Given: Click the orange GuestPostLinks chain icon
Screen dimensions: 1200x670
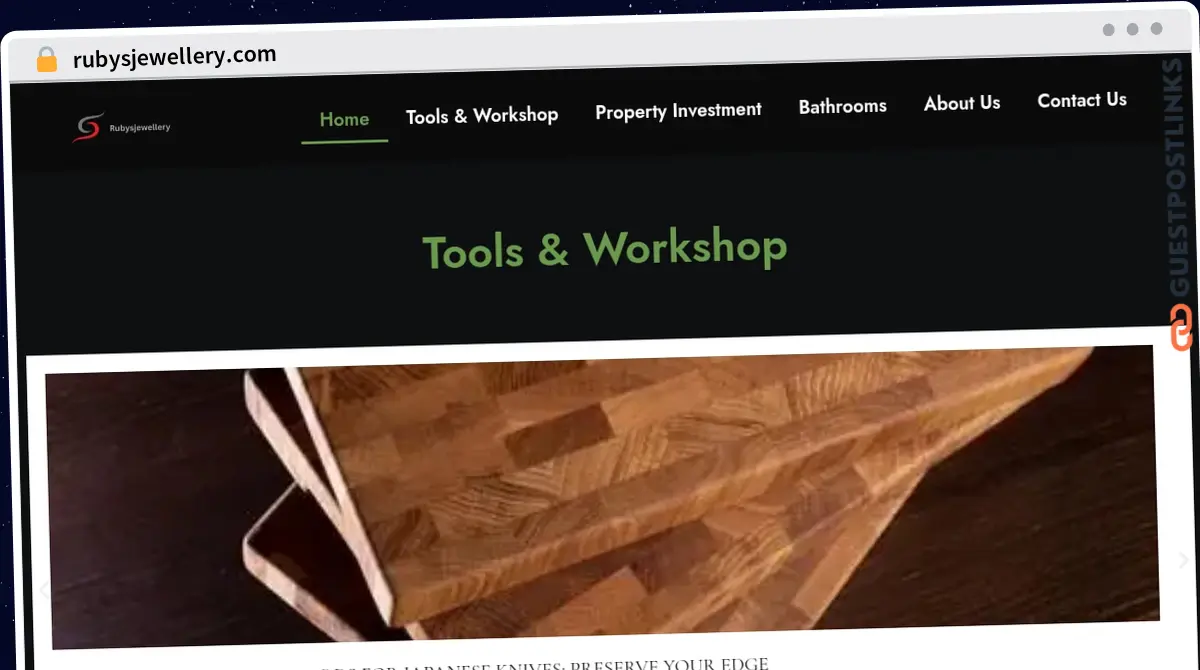Looking at the screenshot, I should pos(1181,328).
